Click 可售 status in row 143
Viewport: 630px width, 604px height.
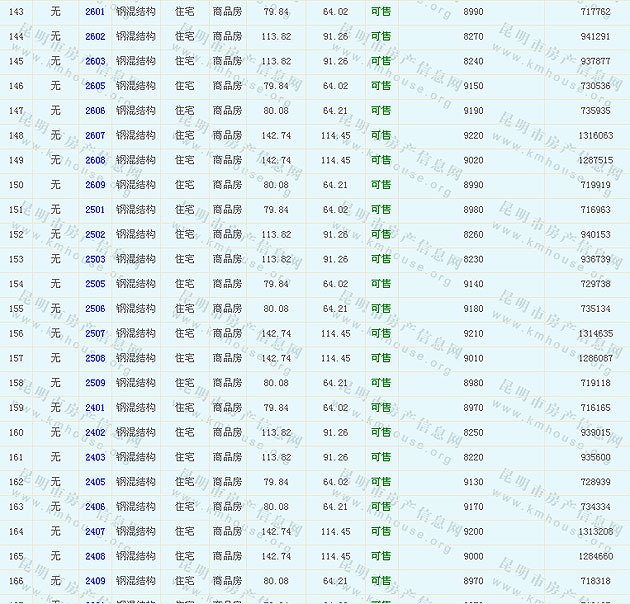[381, 12]
